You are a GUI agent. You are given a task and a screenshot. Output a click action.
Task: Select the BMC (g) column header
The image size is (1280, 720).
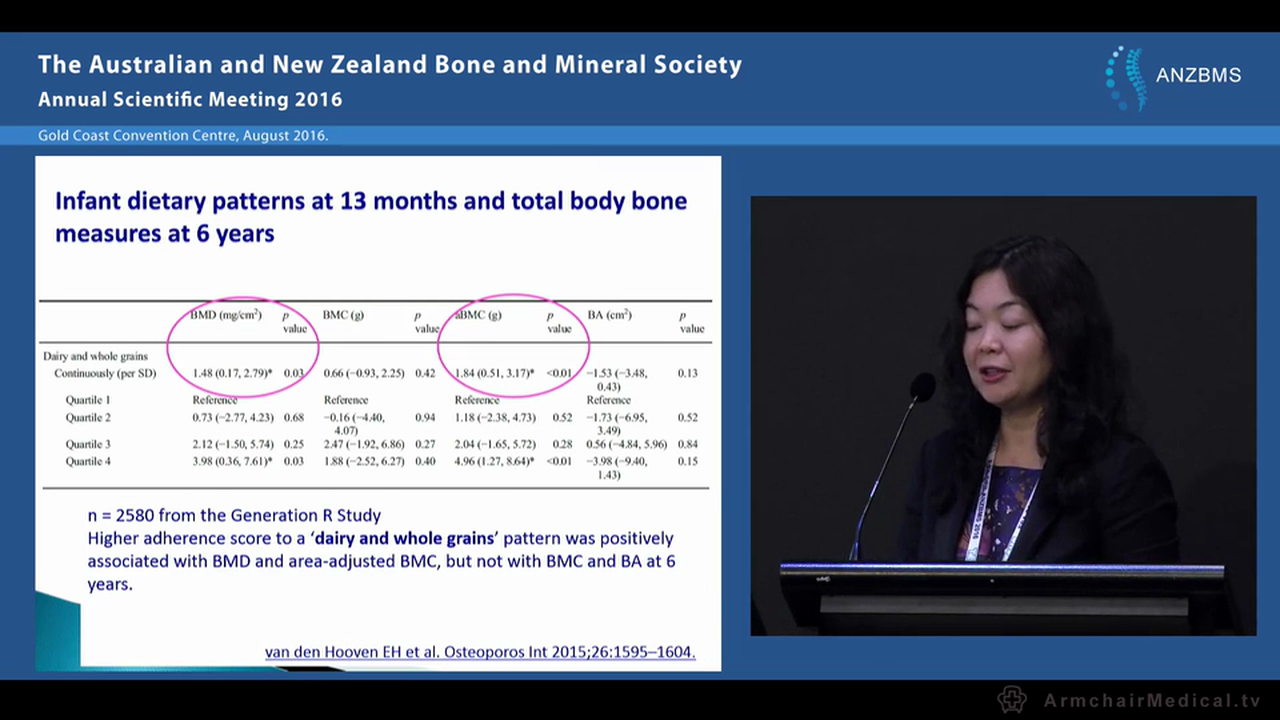(x=343, y=315)
